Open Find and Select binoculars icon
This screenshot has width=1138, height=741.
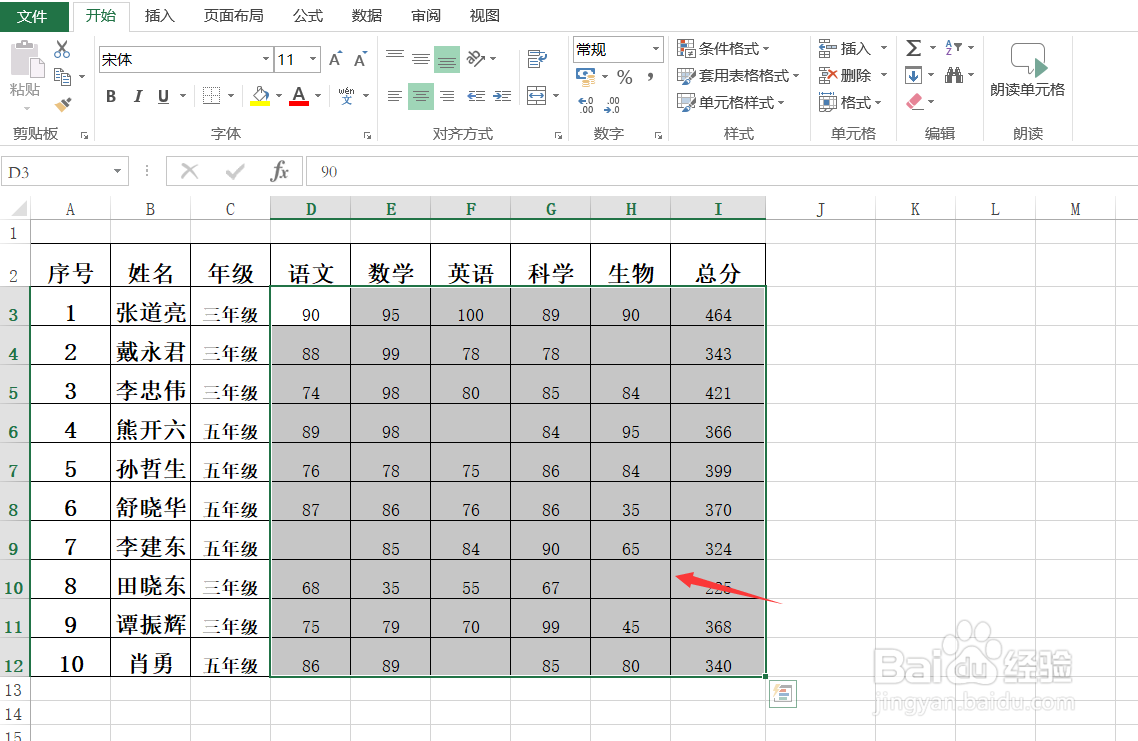click(954, 75)
